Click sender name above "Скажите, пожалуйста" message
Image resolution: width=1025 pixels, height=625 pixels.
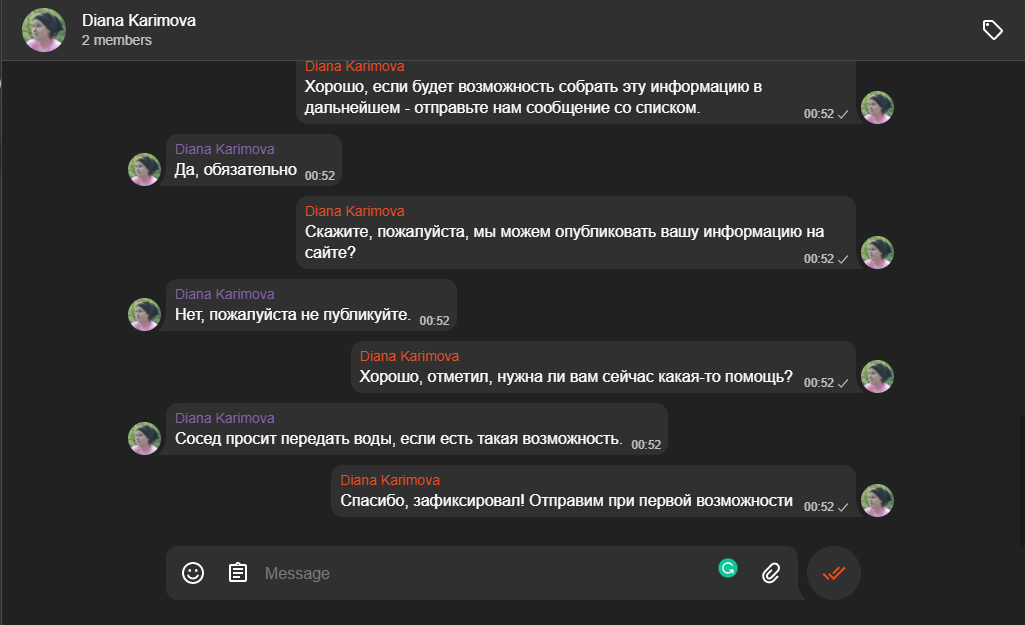tap(354, 211)
